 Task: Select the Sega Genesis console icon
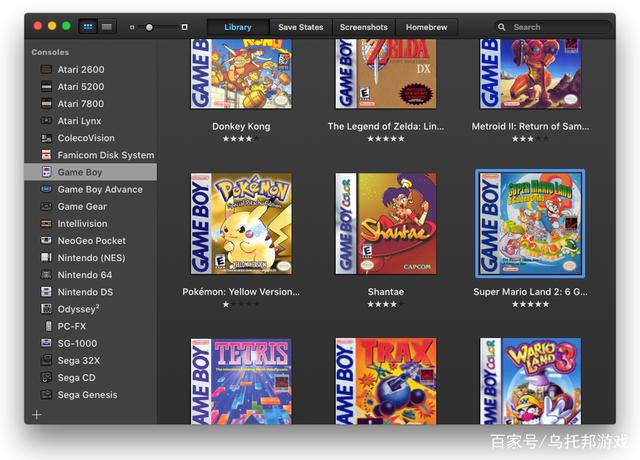(x=47, y=395)
